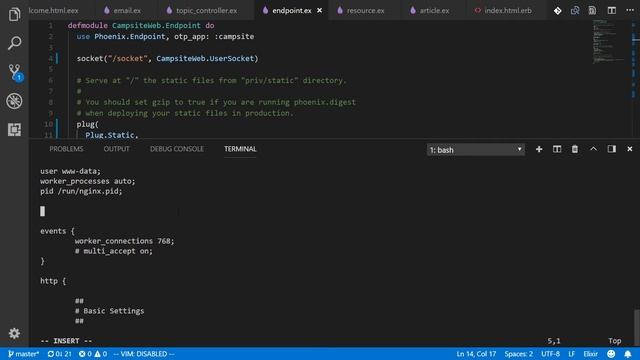Change the LF end of line sequence
The image size is (640, 360).
pyautogui.click(x=571, y=354)
